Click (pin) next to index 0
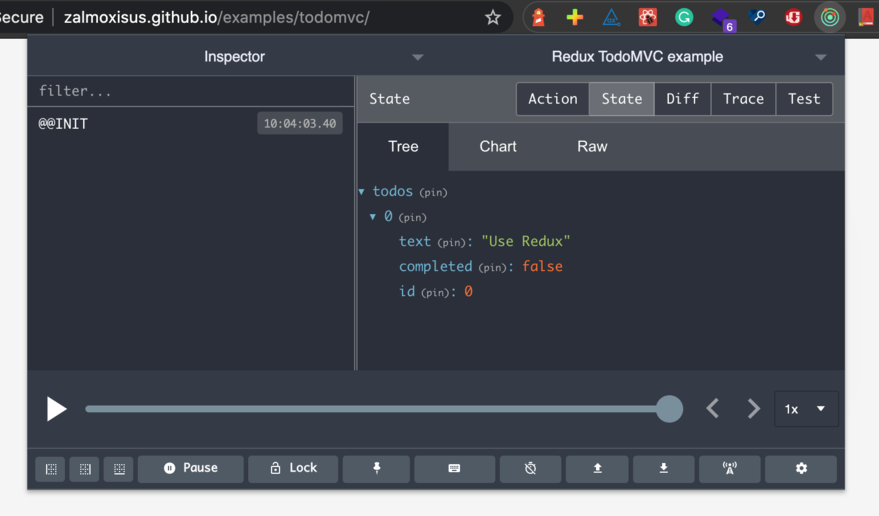 [x=413, y=217]
